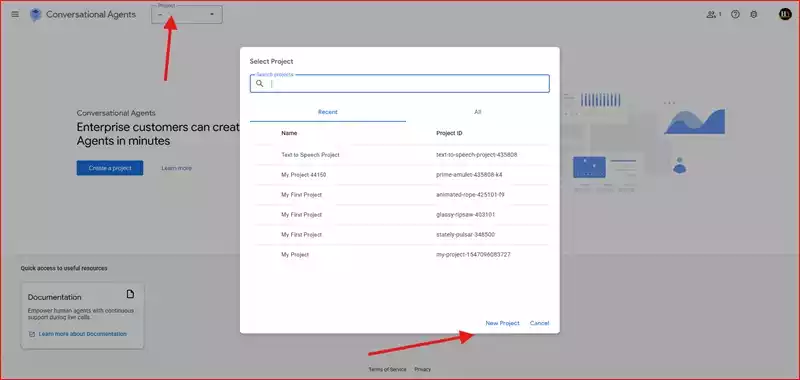Open the settings gear icon

click(754, 14)
